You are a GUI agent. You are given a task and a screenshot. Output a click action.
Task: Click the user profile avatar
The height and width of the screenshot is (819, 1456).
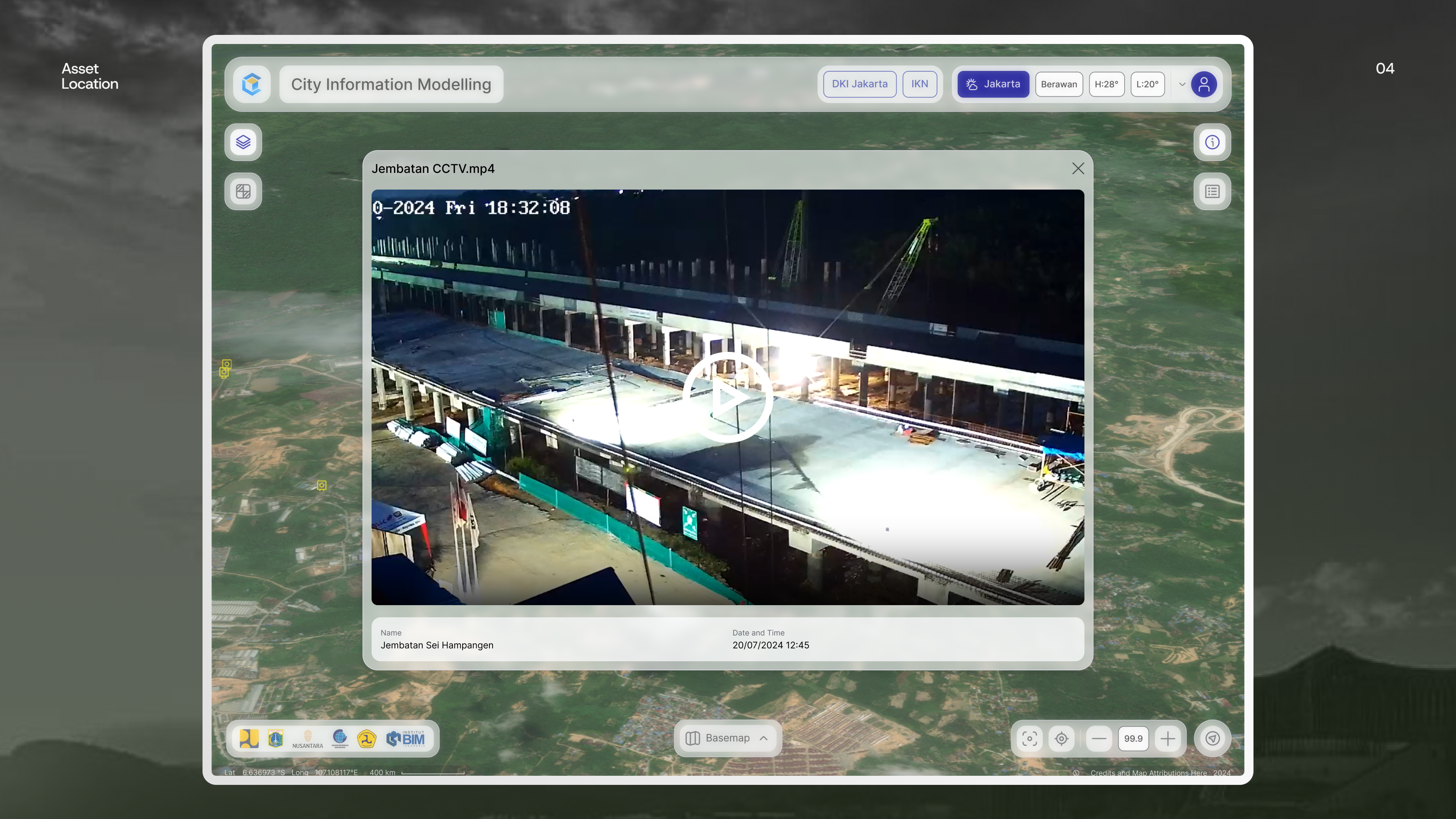tap(1203, 84)
